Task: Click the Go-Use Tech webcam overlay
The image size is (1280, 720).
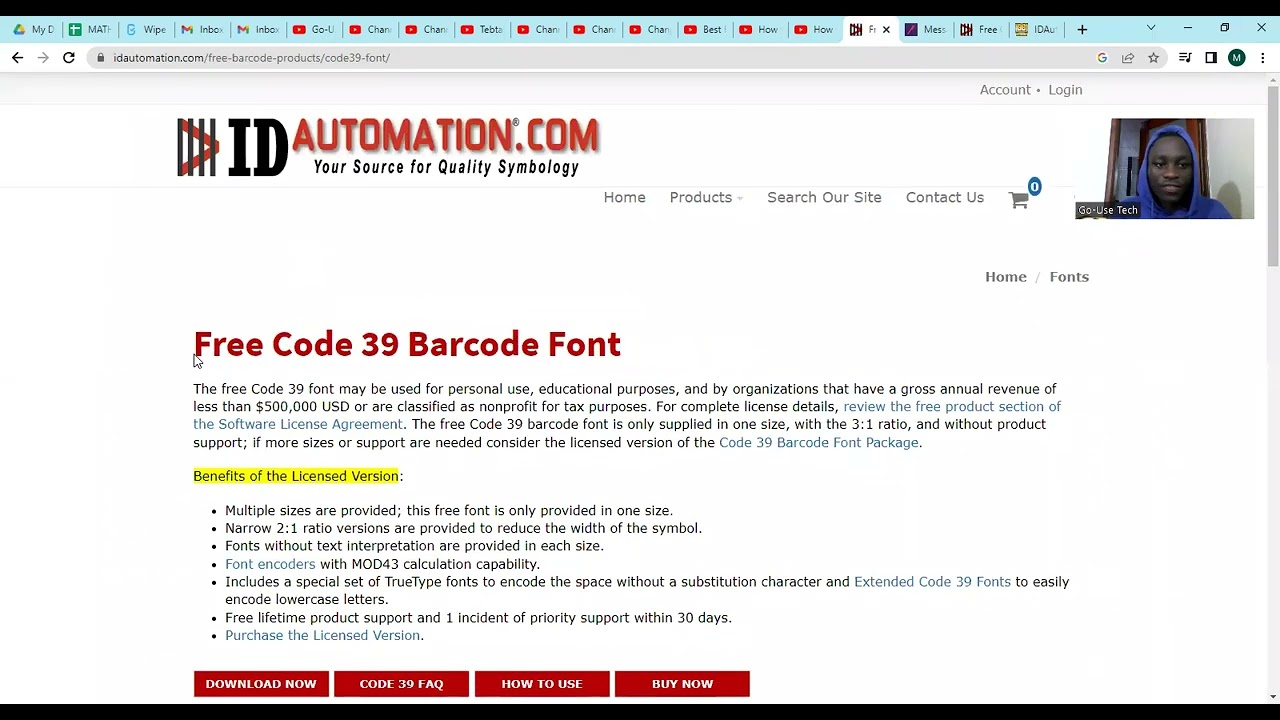Action: click(1165, 168)
